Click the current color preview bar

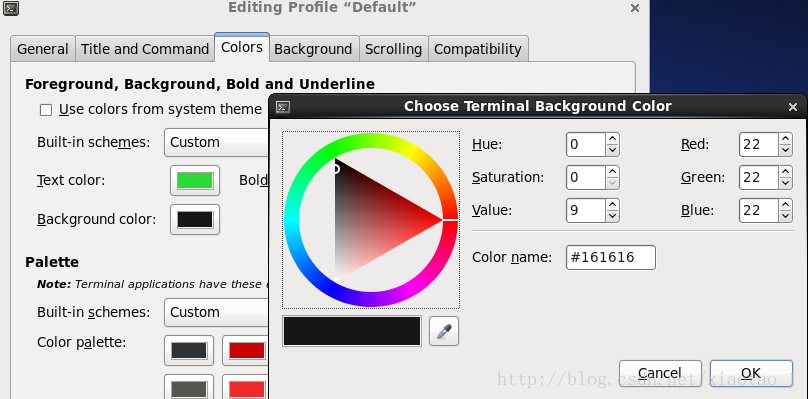[x=352, y=331]
